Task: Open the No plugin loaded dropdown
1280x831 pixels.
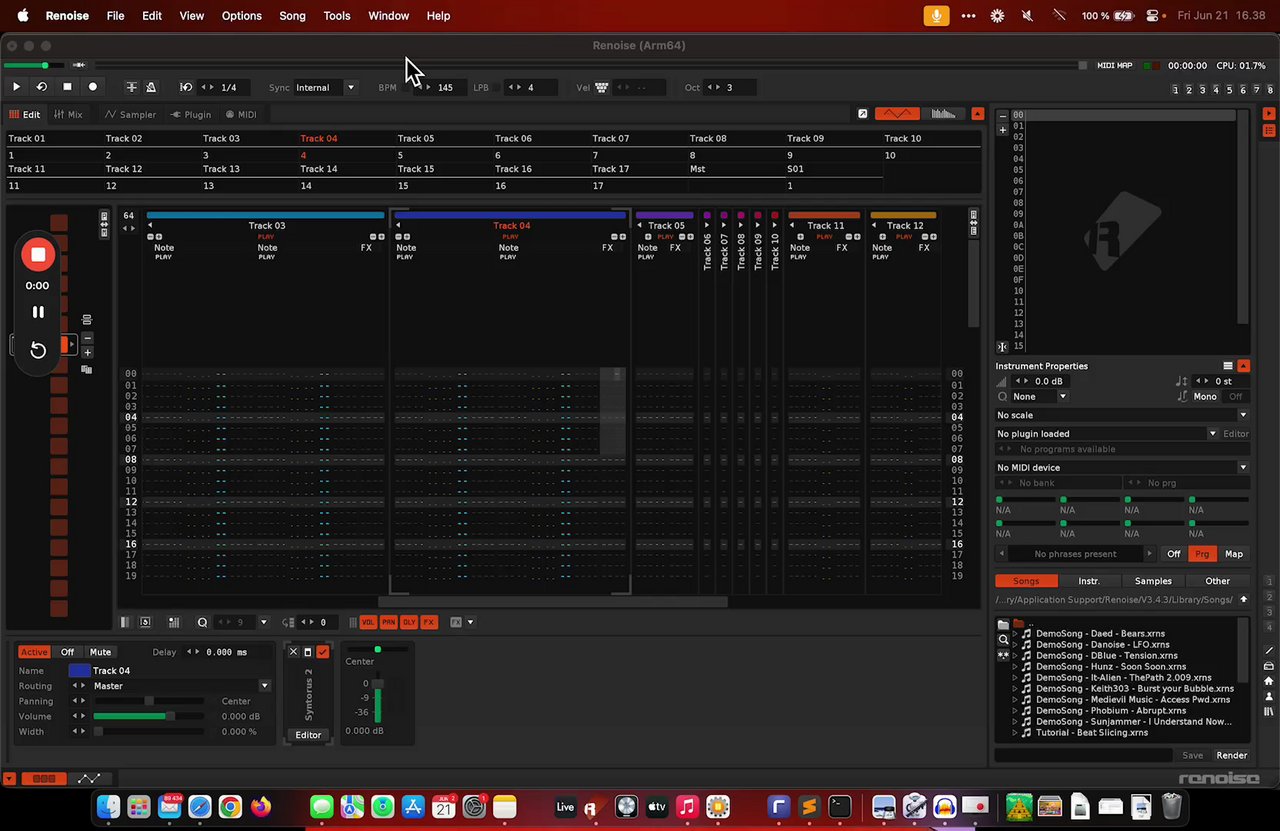Action: click(1106, 434)
